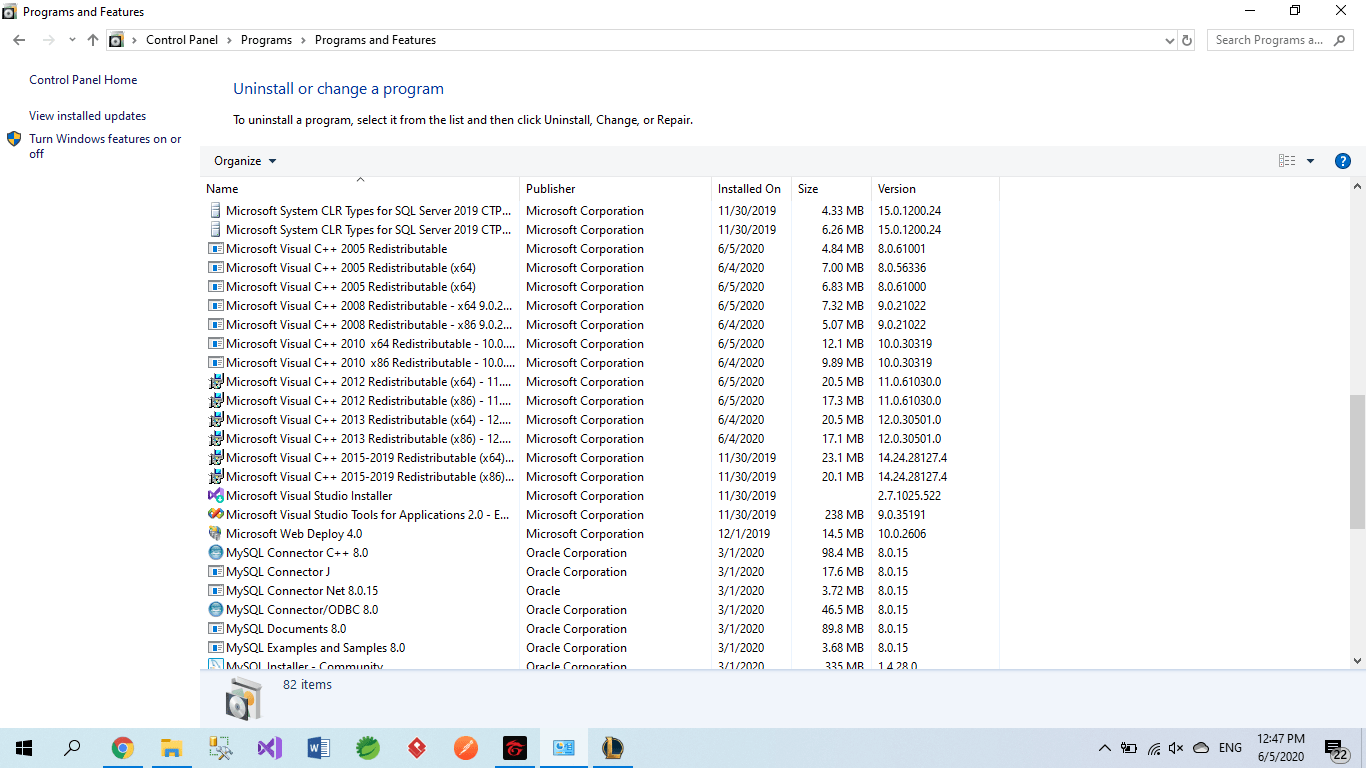Screen dimensions: 1366x768
Task: Click version 10.0.2606 in the list
Action: point(902,534)
